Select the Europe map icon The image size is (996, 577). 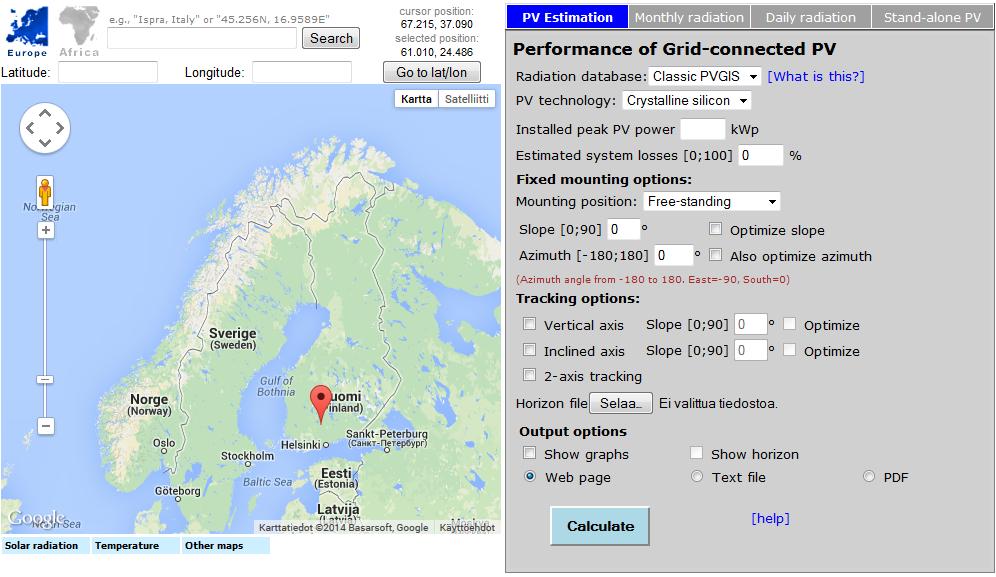pos(27,31)
